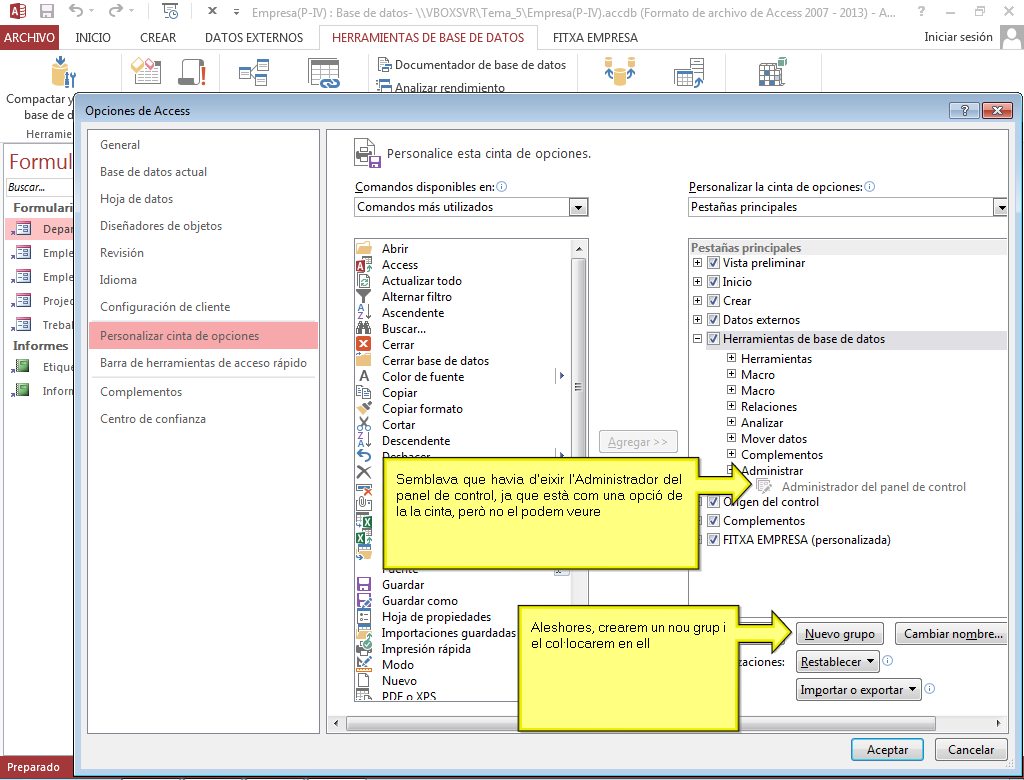1024x780 pixels.
Task: Click the dialog horizontal scrollbar
Action: (x=668, y=723)
